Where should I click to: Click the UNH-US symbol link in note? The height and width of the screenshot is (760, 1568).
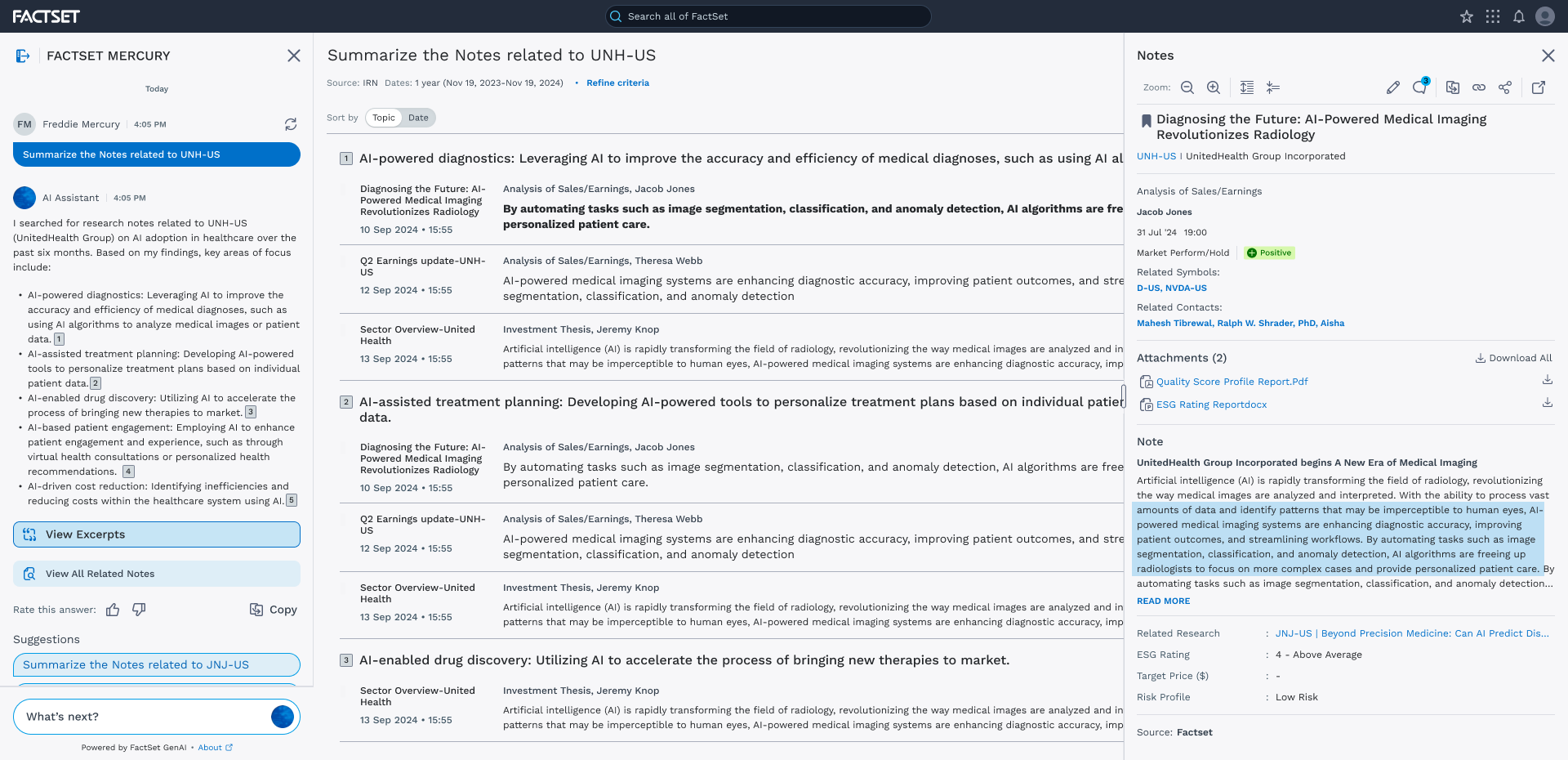pos(1156,156)
